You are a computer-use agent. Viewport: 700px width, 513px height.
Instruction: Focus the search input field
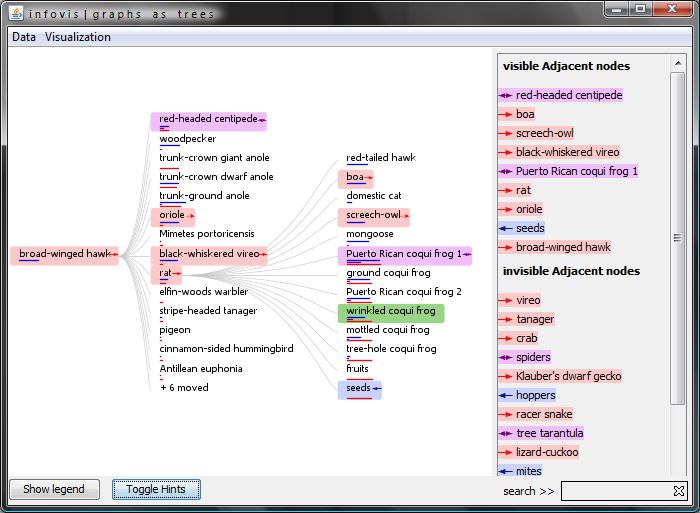point(617,491)
